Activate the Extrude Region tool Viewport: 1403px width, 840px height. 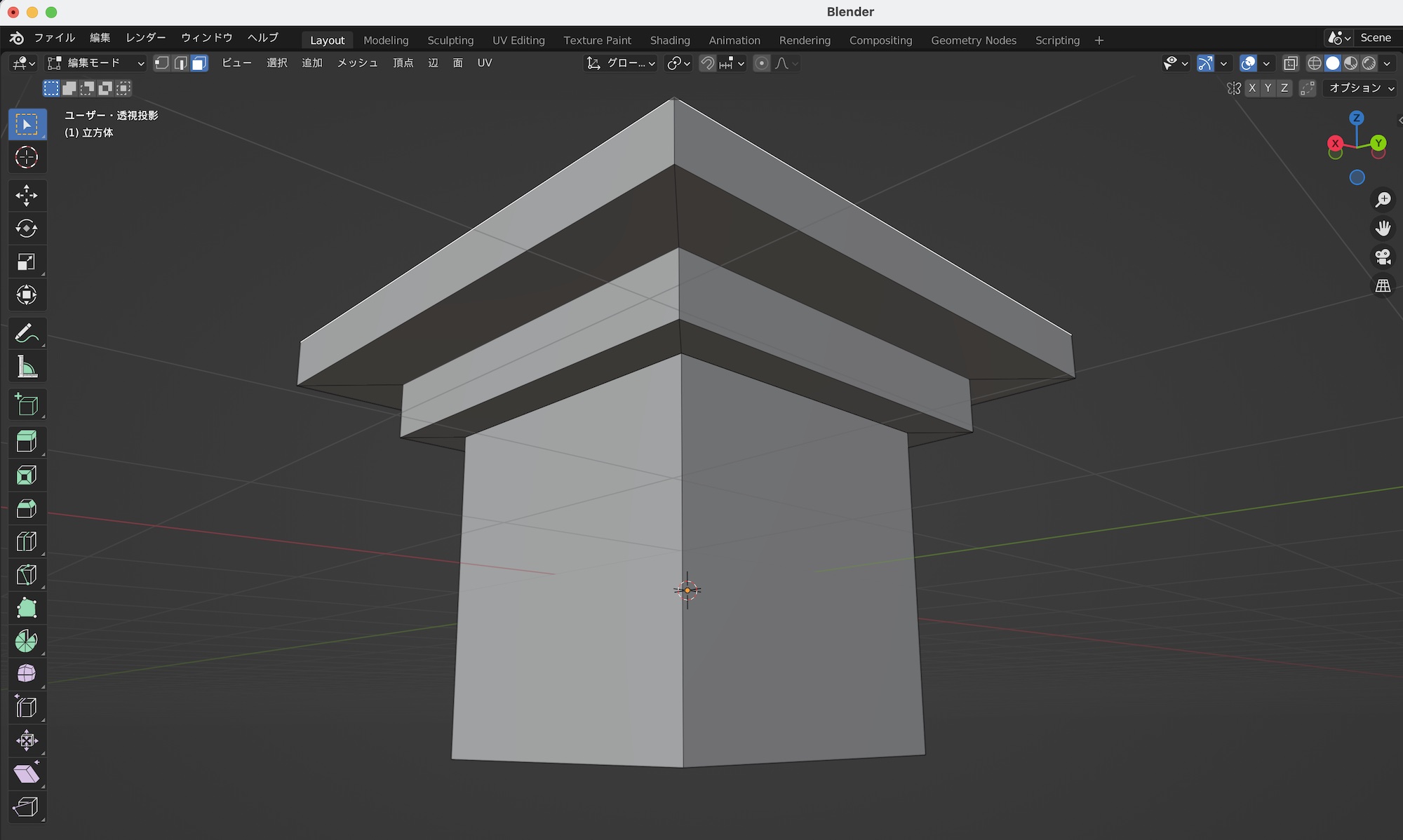tap(27, 441)
